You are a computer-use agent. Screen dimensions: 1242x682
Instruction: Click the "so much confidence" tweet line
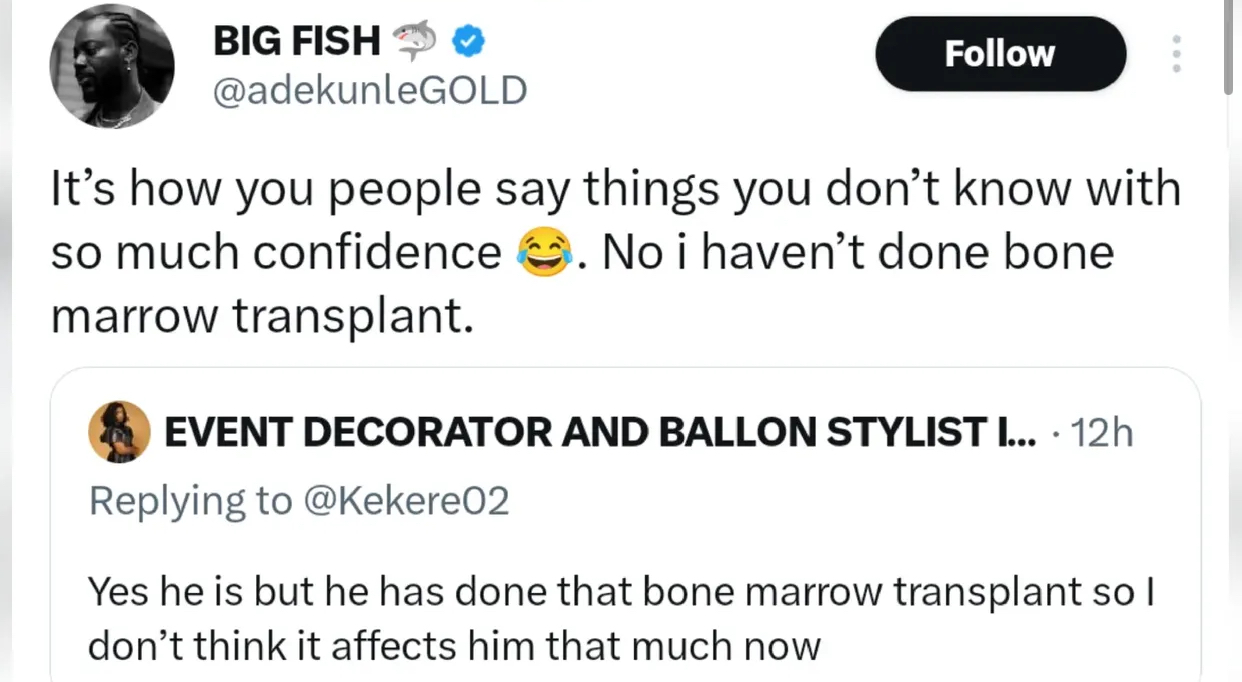276,253
